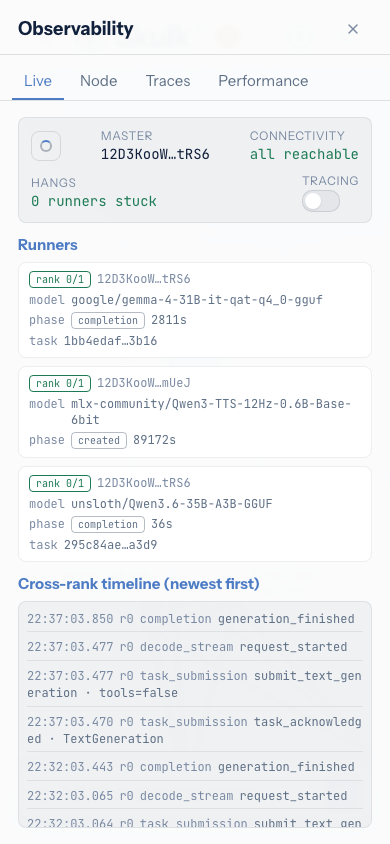The width and height of the screenshot is (390, 844).
Task: Select master ID 12D3KooW…tRS6
Action: (155, 155)
